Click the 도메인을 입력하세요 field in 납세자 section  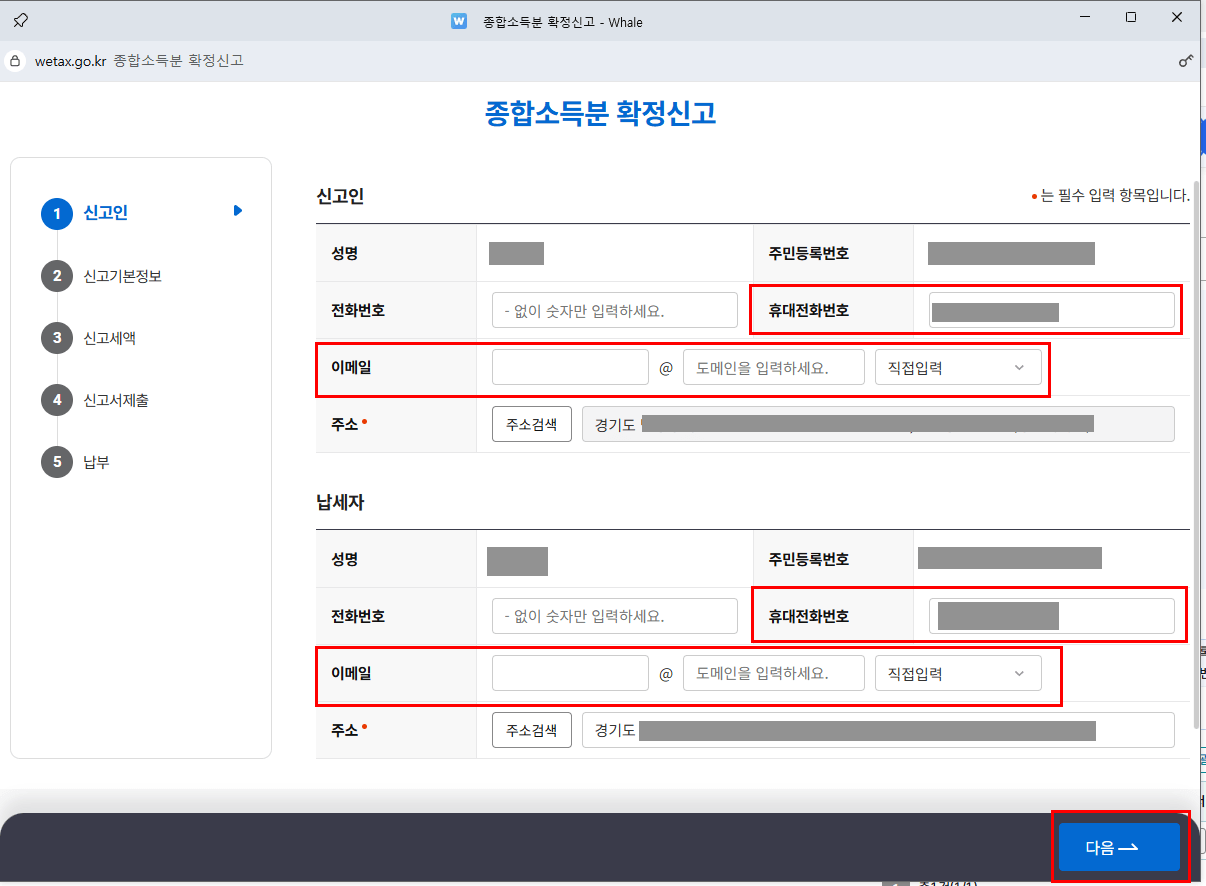pyautogui.click(x=773, y=673)
